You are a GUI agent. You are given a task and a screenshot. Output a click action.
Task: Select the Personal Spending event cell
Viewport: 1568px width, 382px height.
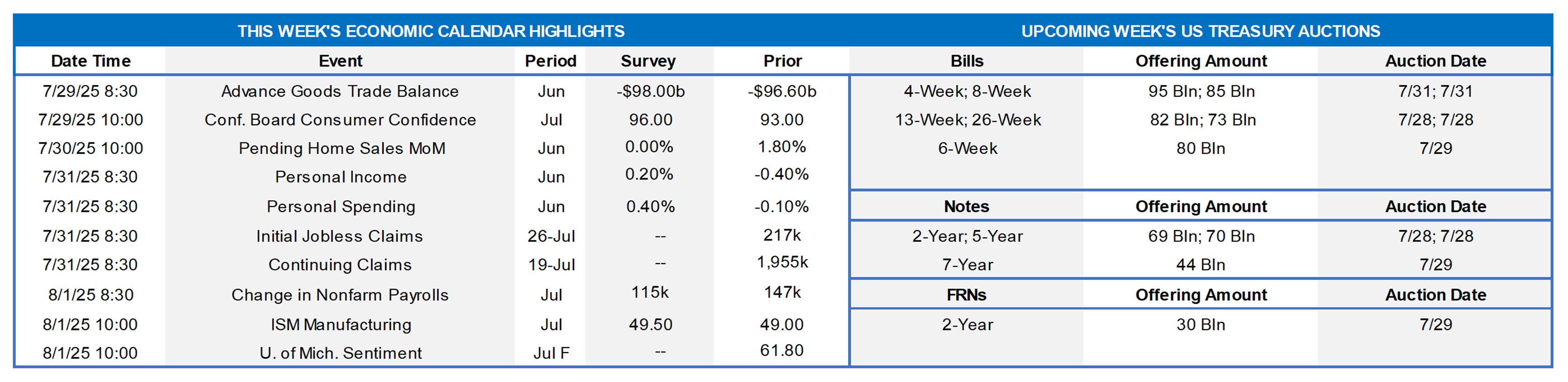coord(340,207)
